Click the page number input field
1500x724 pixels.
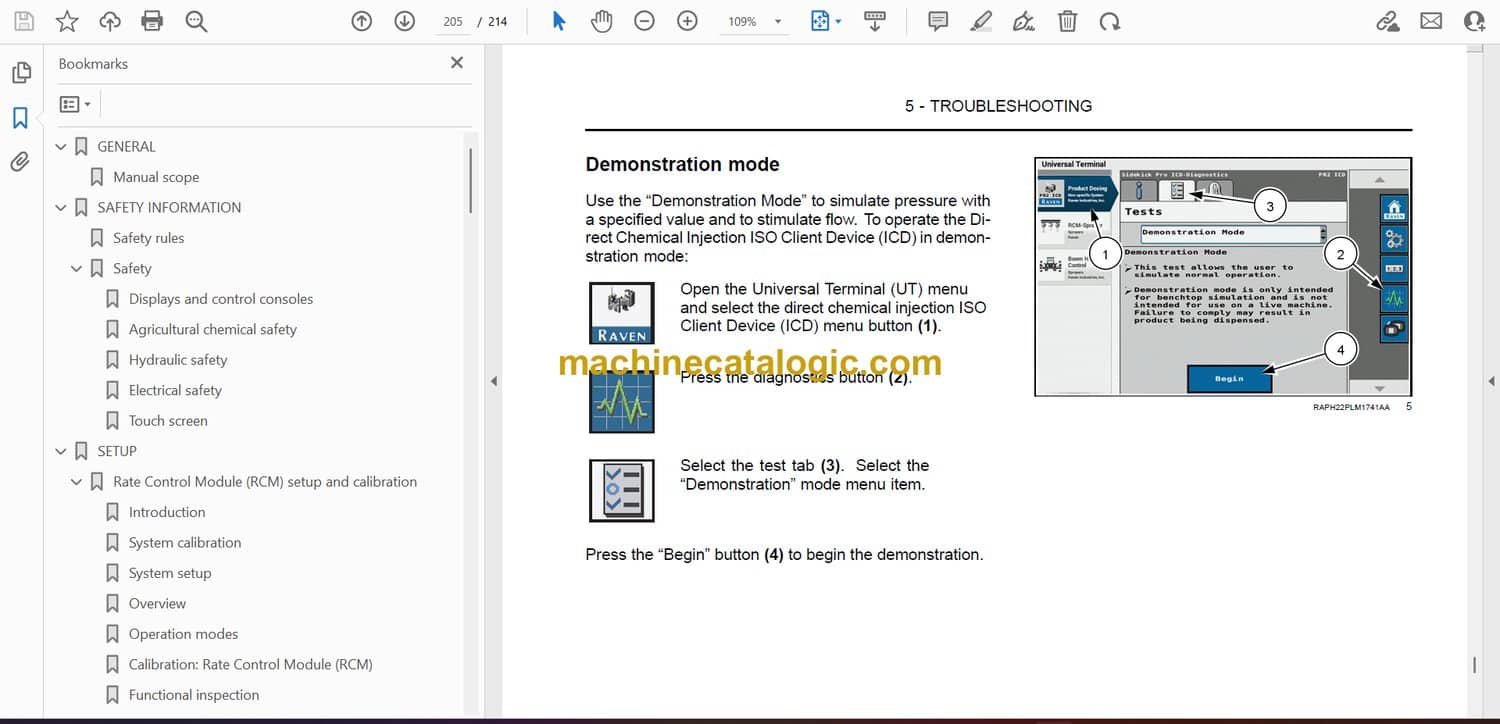click(x=453, y=21)
